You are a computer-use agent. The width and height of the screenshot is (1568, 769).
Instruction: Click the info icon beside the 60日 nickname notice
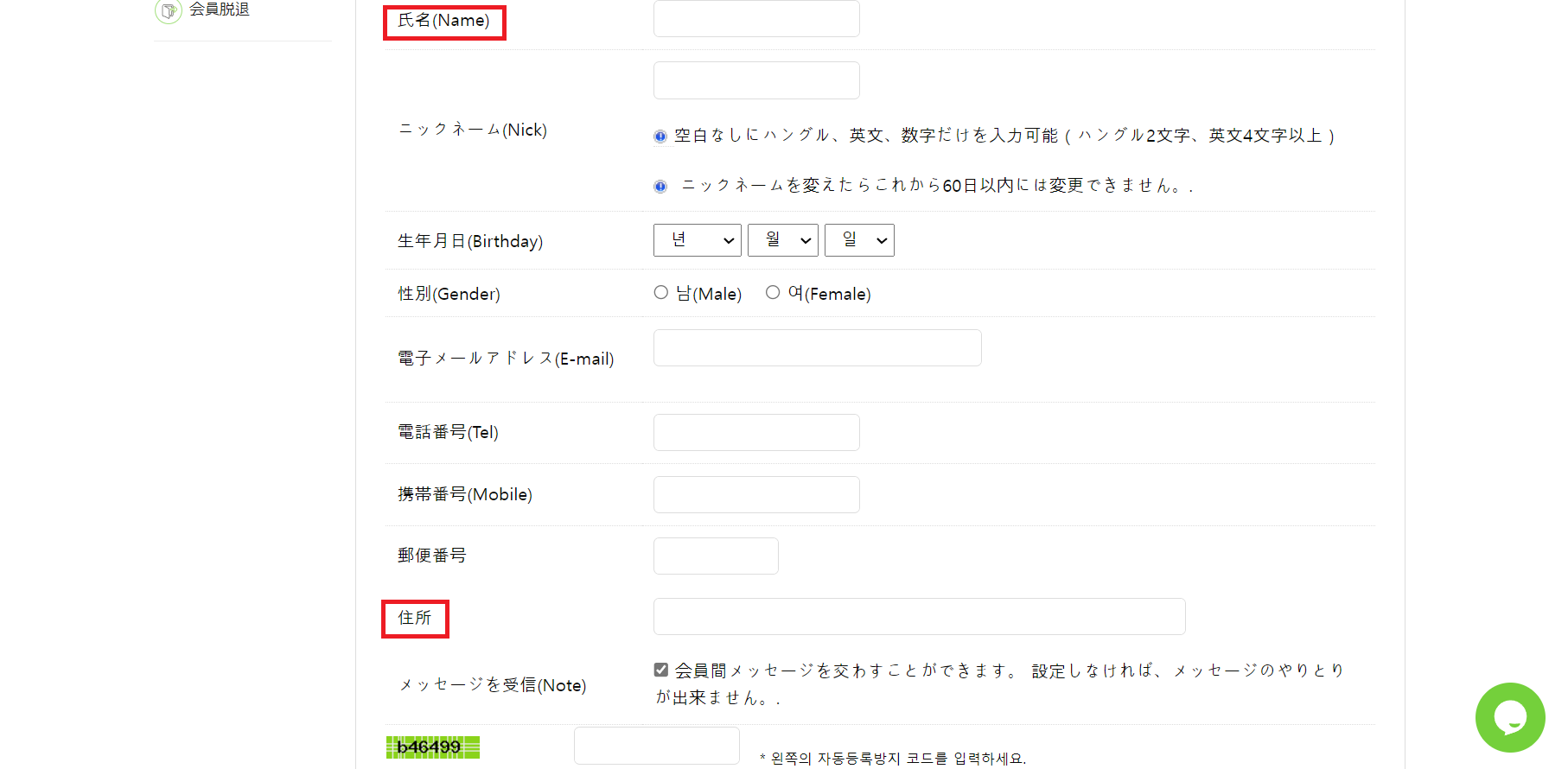coord(660,186)
